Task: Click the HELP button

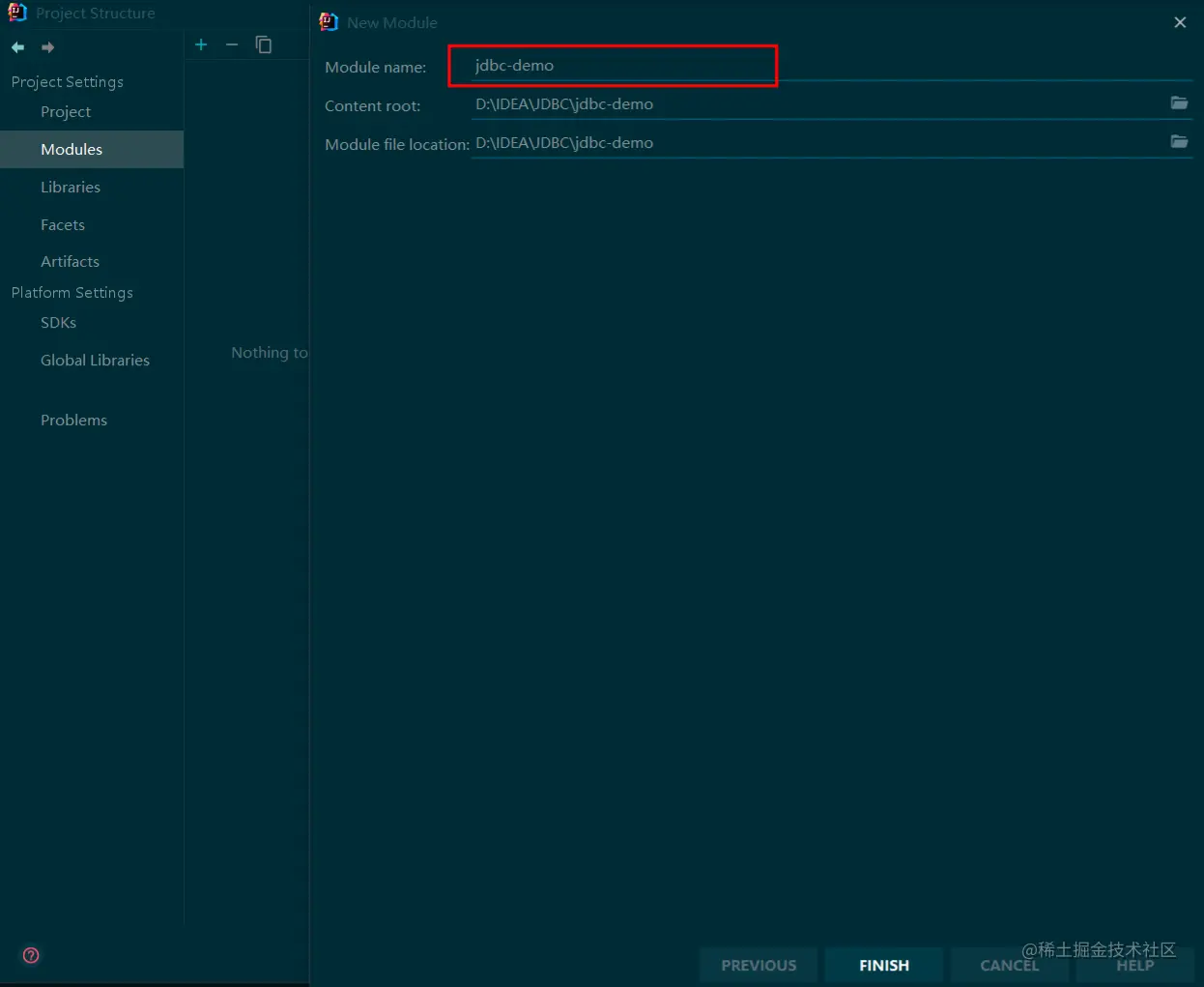Action: coord(1134,965)
